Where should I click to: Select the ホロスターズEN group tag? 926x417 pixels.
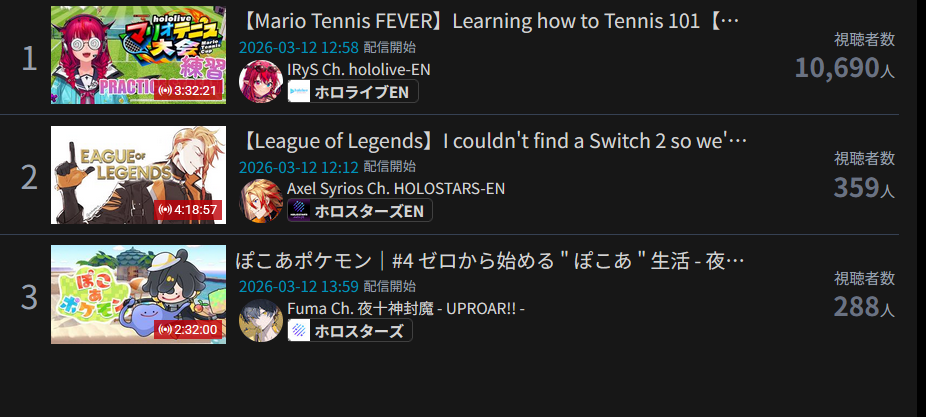pyautogui.click(x=360, y=211)
